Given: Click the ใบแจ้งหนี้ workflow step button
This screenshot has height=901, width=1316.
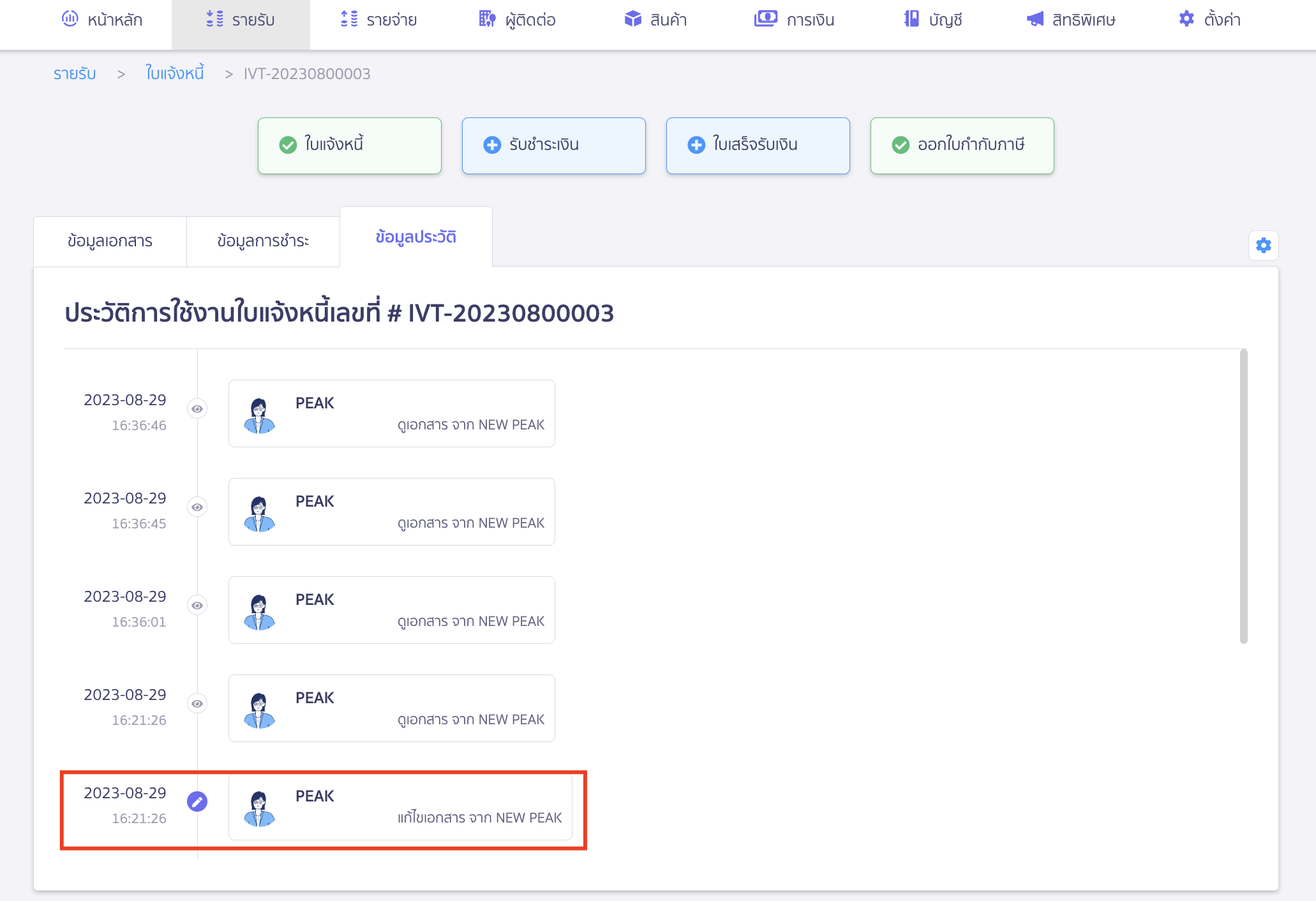Looking at the screenshot, I should pyautogui.click(x=350, y=145).
